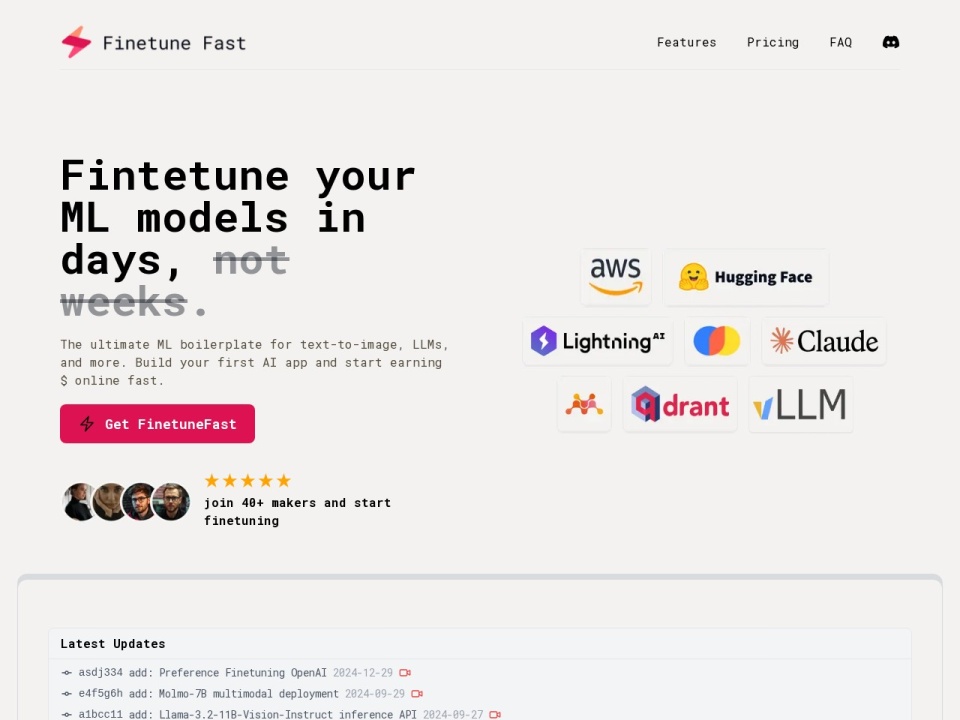The image size is (960, 720).
Task: Open the Features nav link
Action: click(x=686, y=42)
